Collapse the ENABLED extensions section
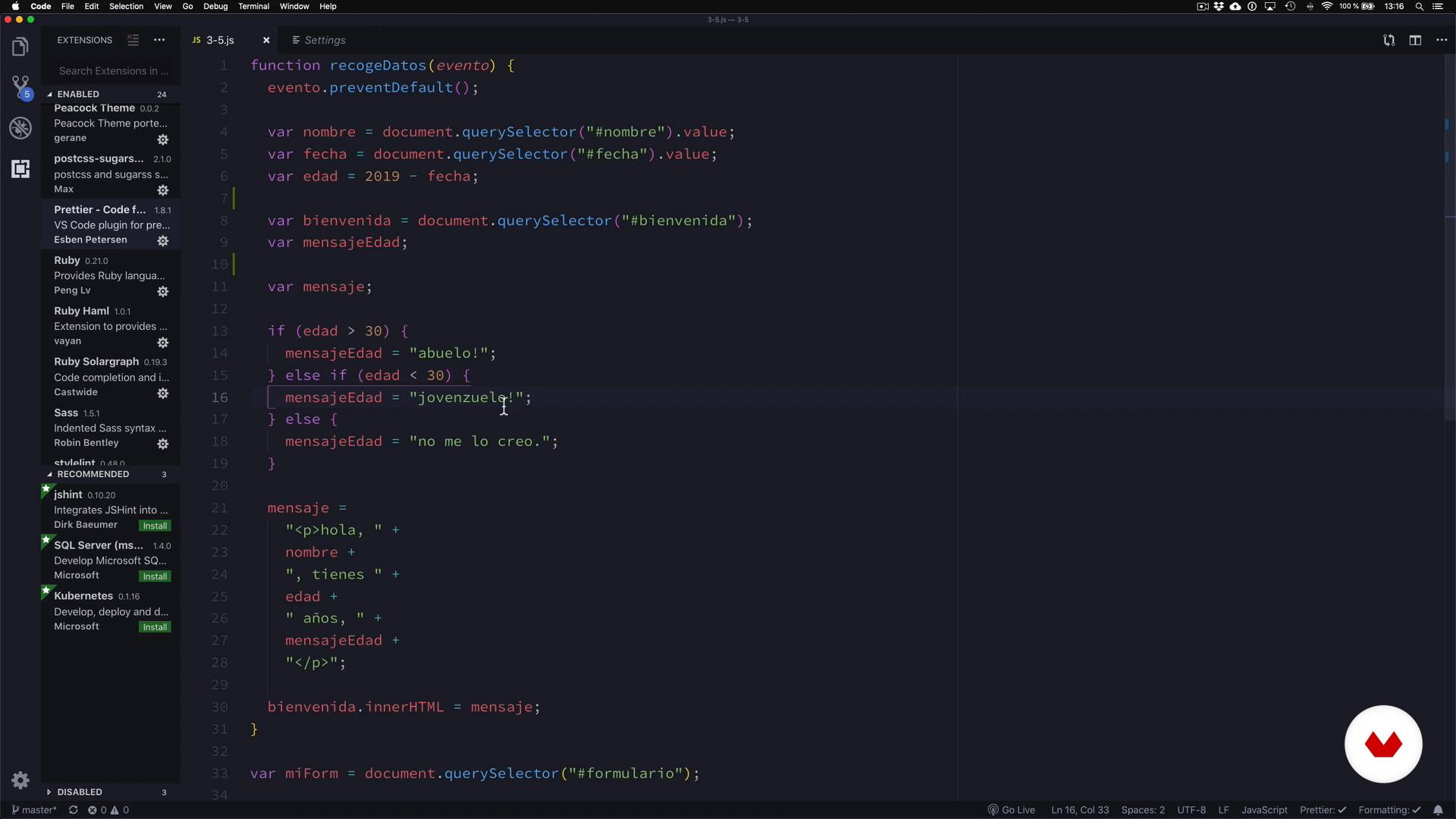Image resolution: width=1456 pixels, height=819 pixels. click(110, 94)
